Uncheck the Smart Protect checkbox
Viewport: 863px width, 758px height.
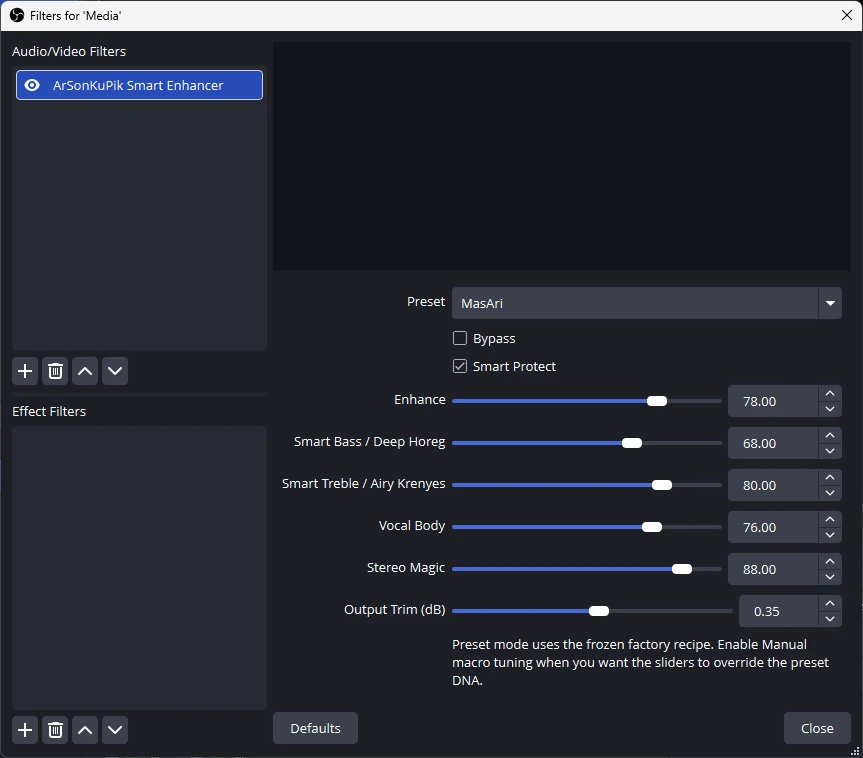coord(460,366)
